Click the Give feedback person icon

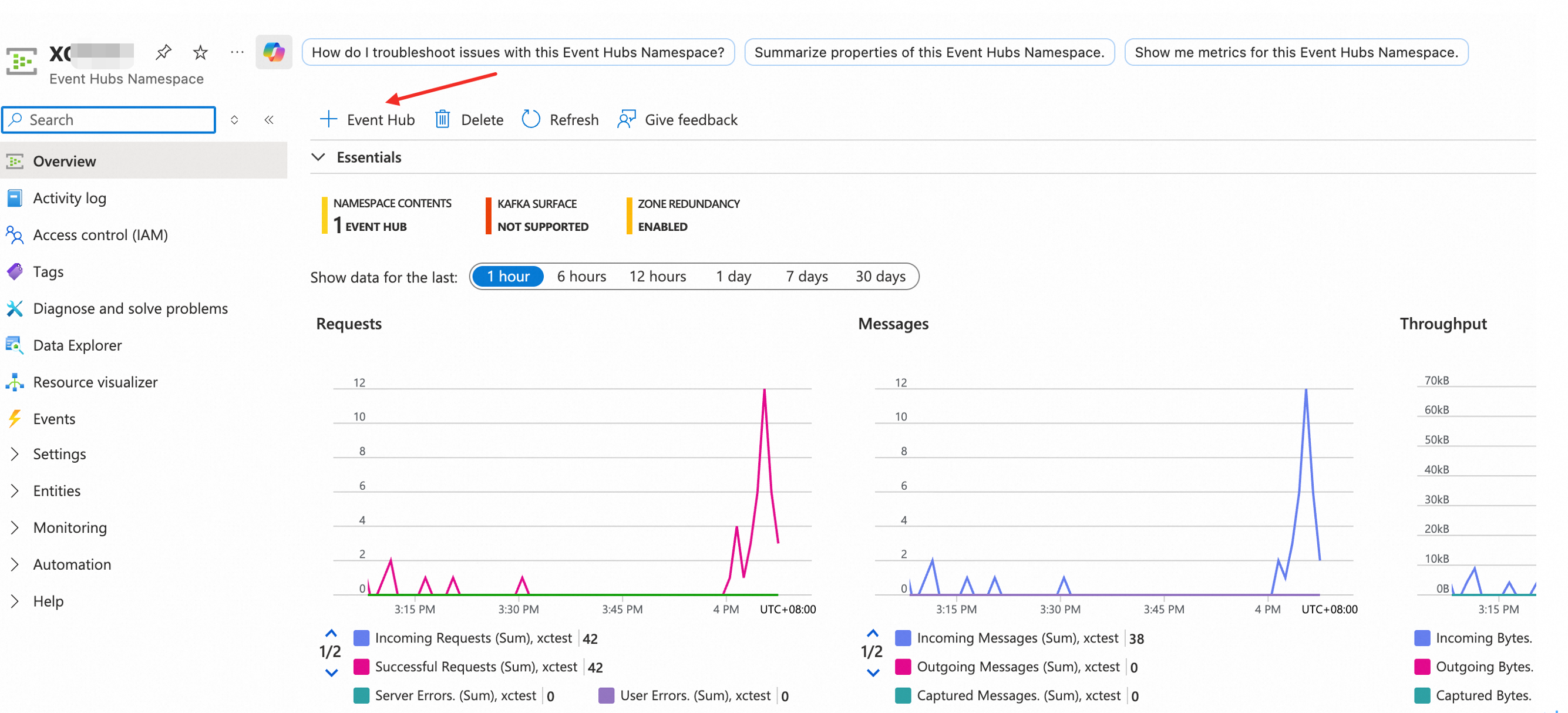pyautogui.click(x=627, y=119)
